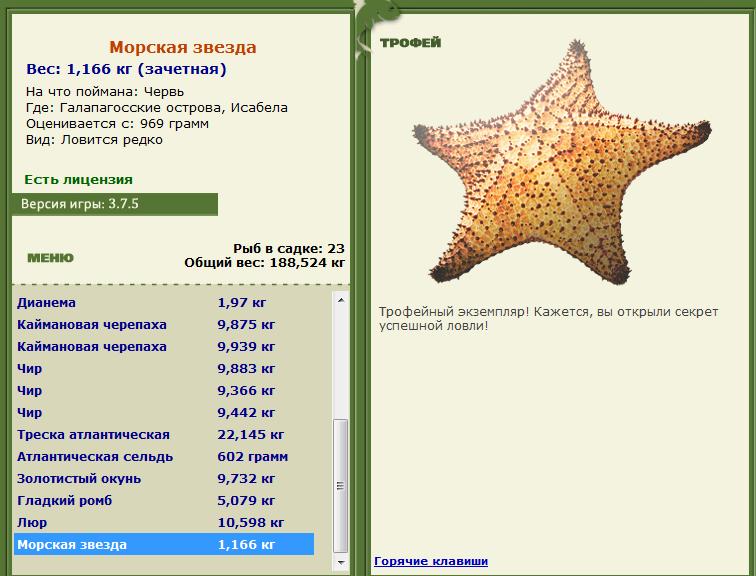The width and height of the screenshot is (756, 576).
Task: Click the fish list scrollbar thumb
Action: coord(341,486)
